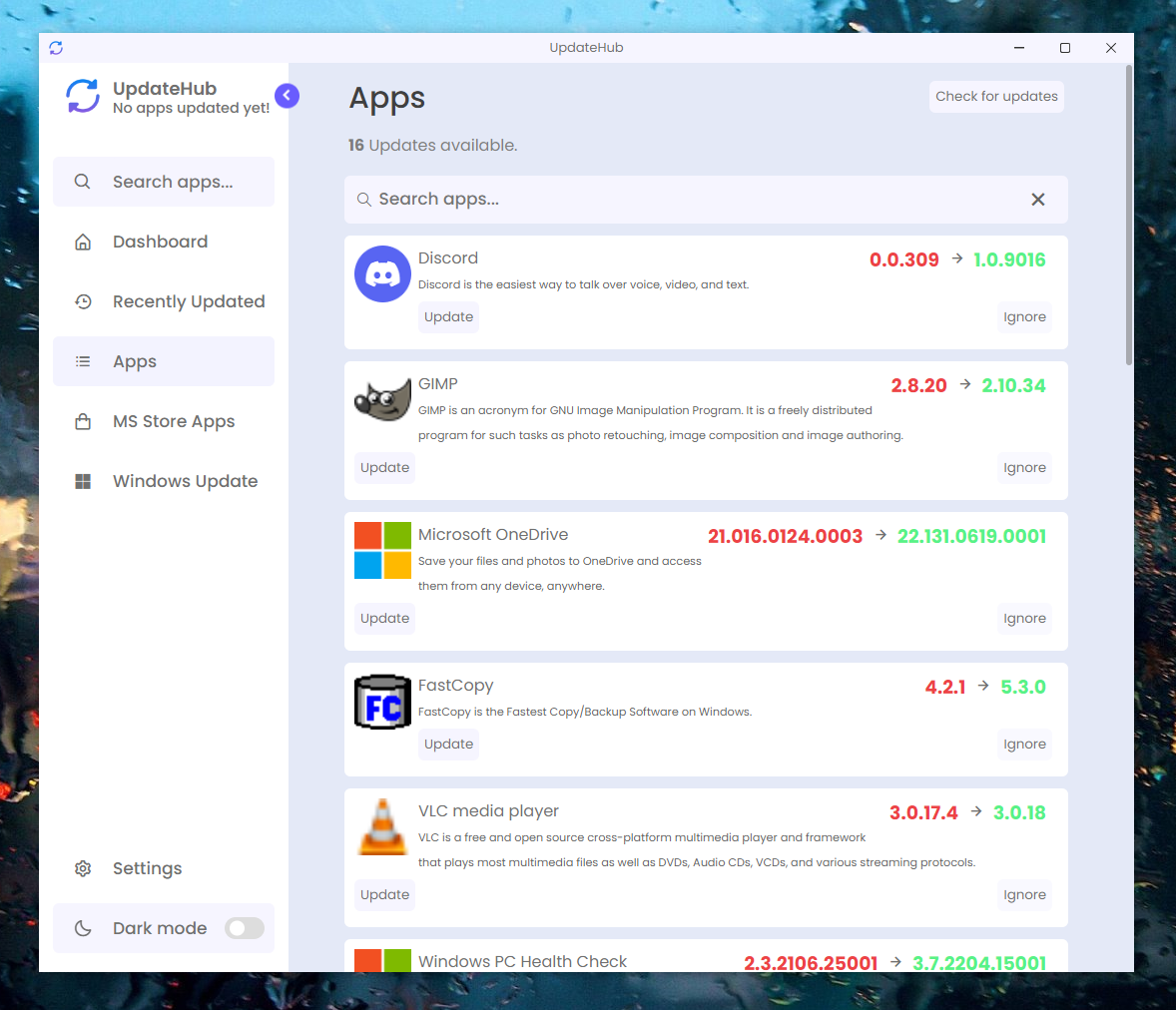Click OneDrive's new version 22.131.0619.0001
This screenshot has width=1176, height=1010.
(972, 537)
